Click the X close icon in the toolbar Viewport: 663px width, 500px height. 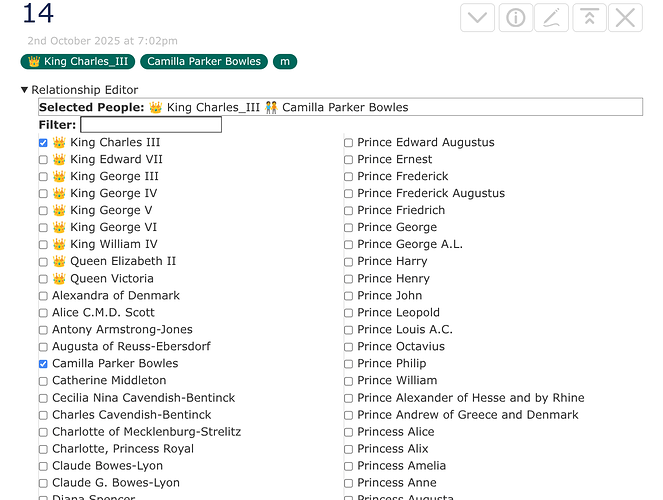[x=626, y=17]
